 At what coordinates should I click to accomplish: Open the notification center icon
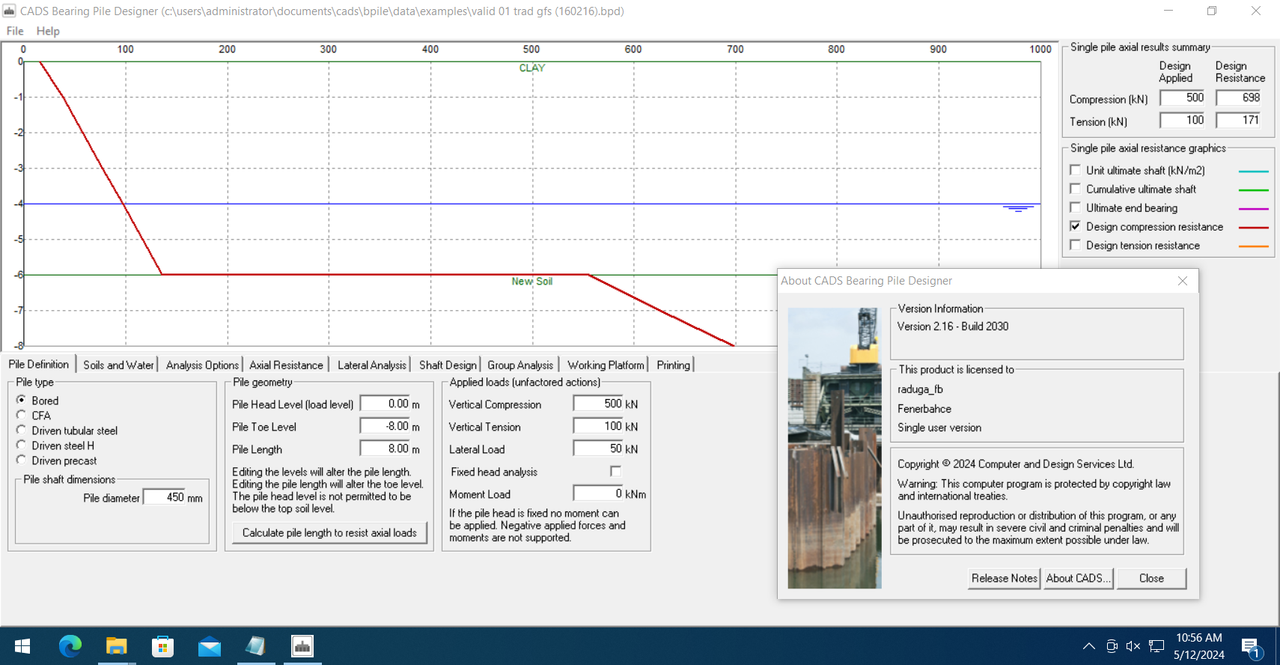click(x=1250, y=646)
